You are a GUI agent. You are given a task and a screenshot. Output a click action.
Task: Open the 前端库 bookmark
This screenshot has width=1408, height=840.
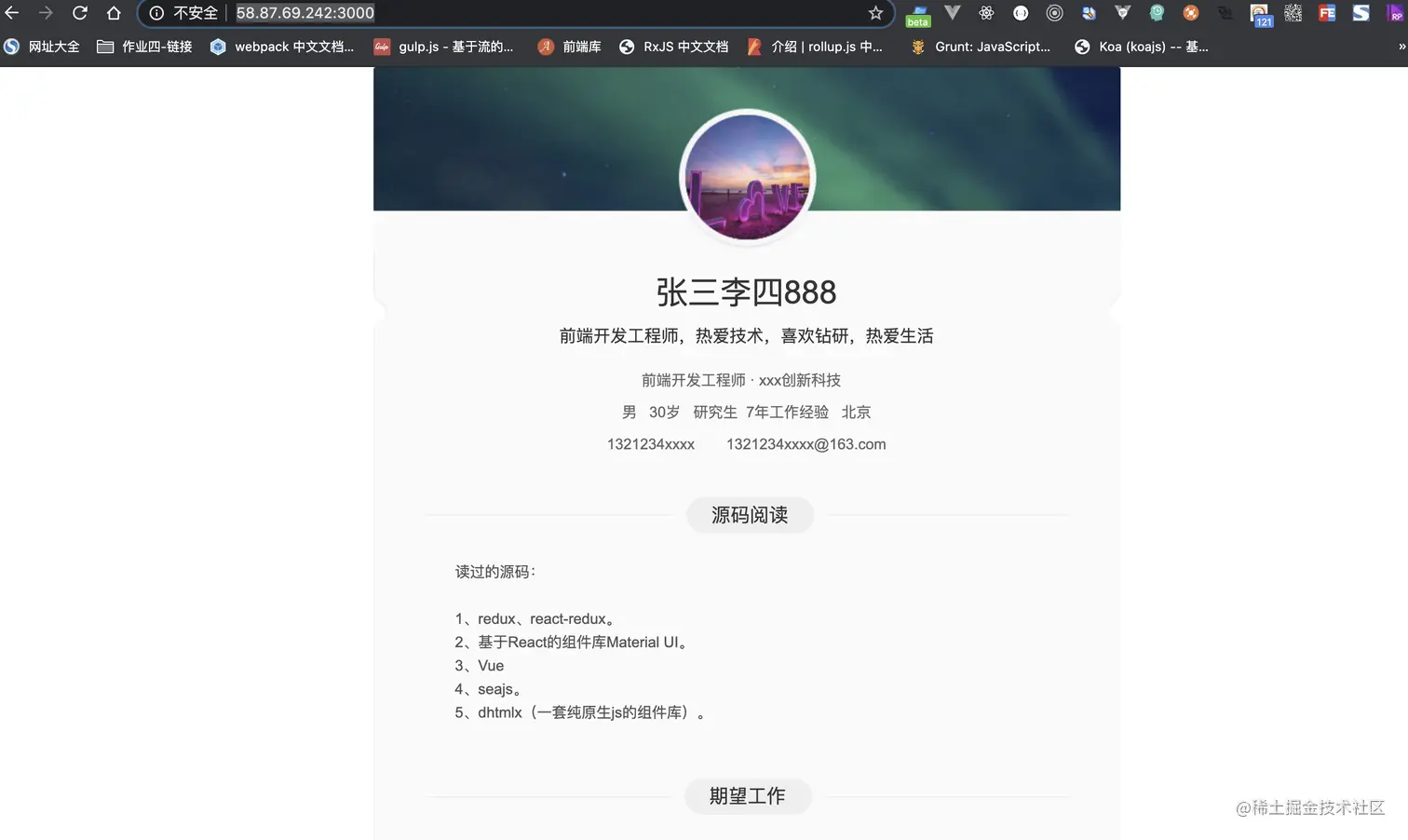(570, 47)
